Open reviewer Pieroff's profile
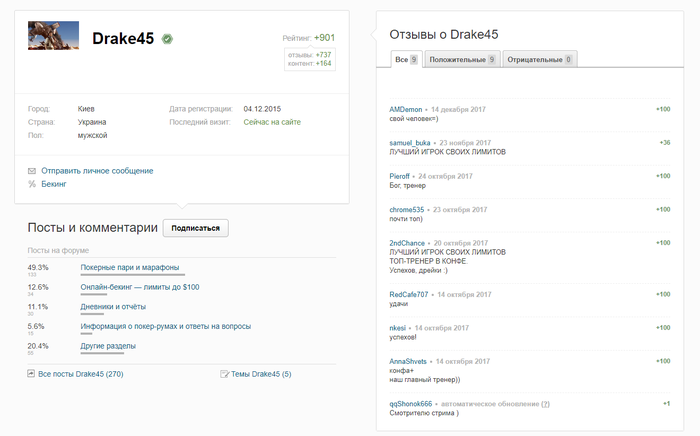The height and width of the screenshot is (436, 700). point(399,176)
